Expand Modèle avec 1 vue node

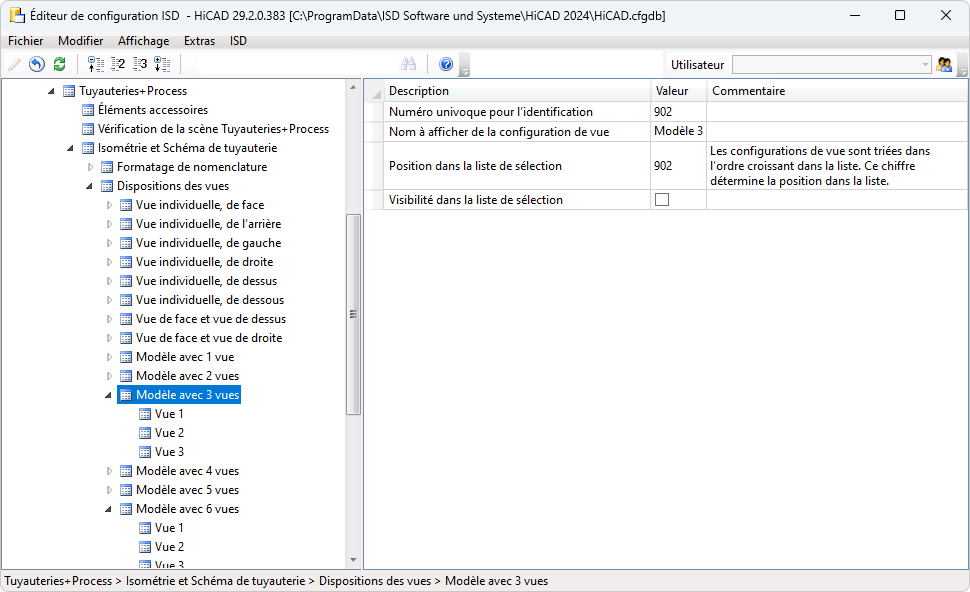pyautogui.click(x=109, y=357)
